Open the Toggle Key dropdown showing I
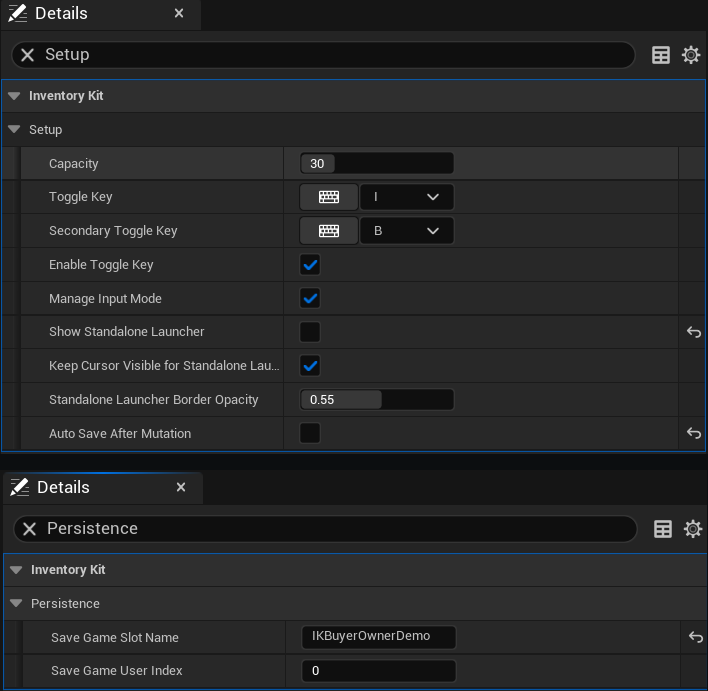This screenshot has height=691, width=708. point(406,197)
